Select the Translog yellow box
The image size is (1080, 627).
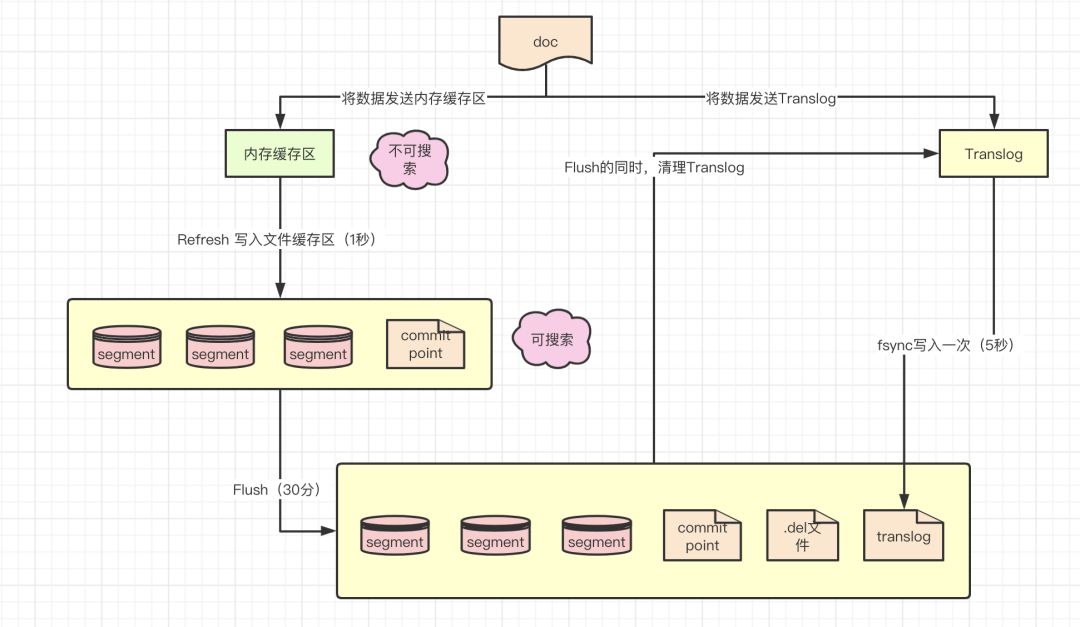pyautogui.click(x=994, y=154)
